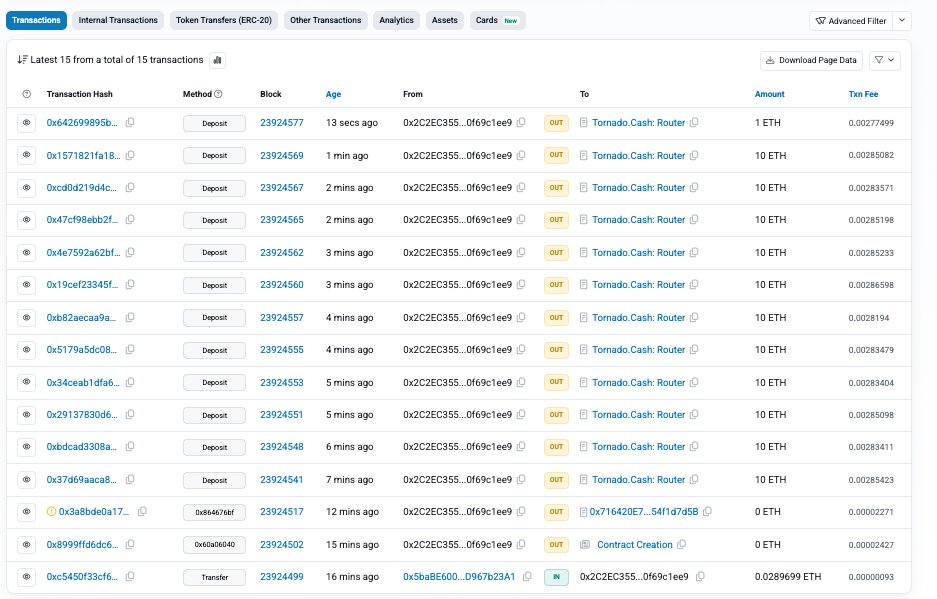The width and height of the screenshot is (937, 599).
Task: Click Download Page Data button
Action: click(x=811, y=60)
